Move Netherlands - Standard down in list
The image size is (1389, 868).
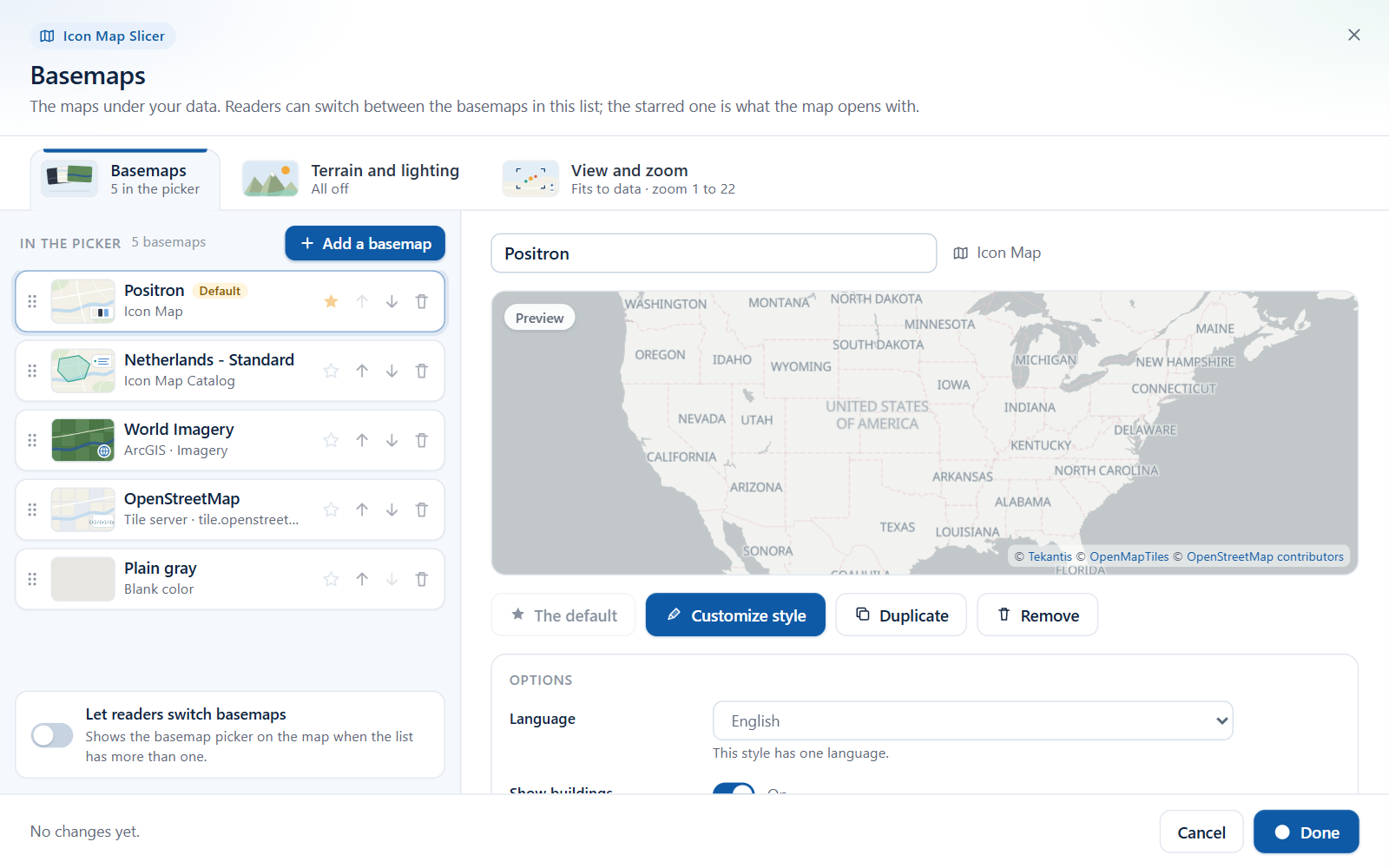coord(392,371)
